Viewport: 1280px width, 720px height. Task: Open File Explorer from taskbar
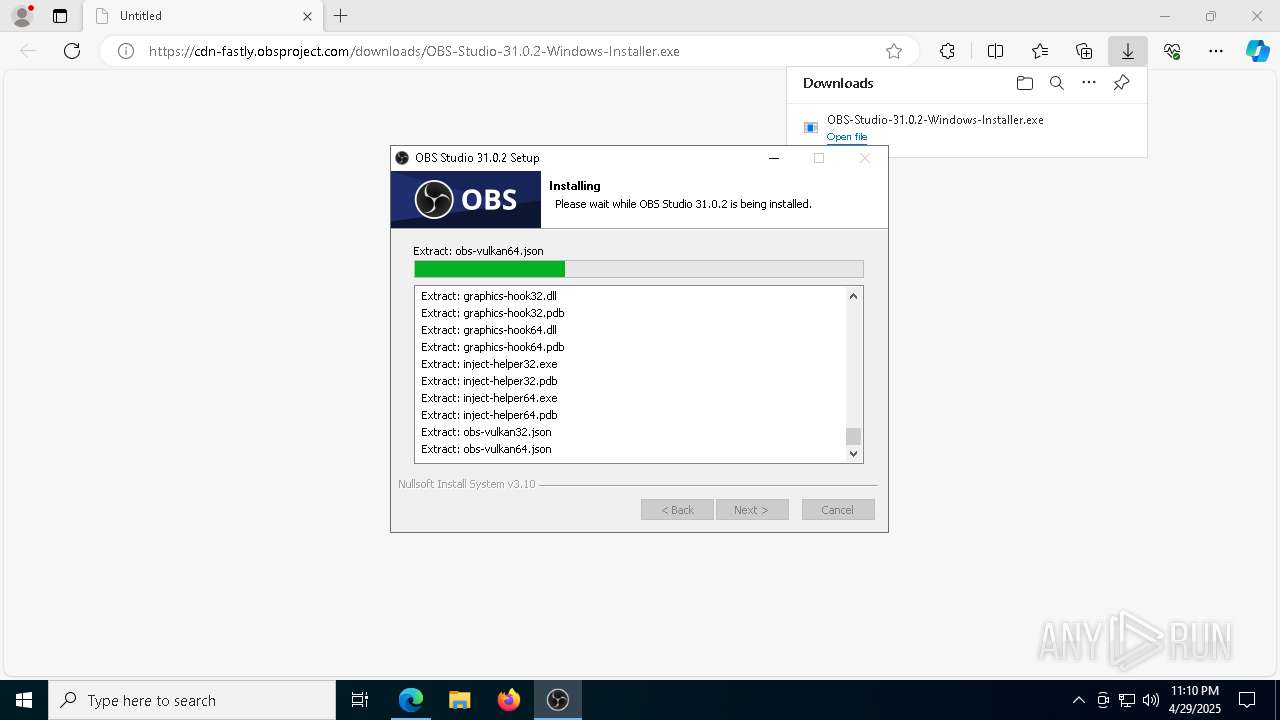coord(459,700)
